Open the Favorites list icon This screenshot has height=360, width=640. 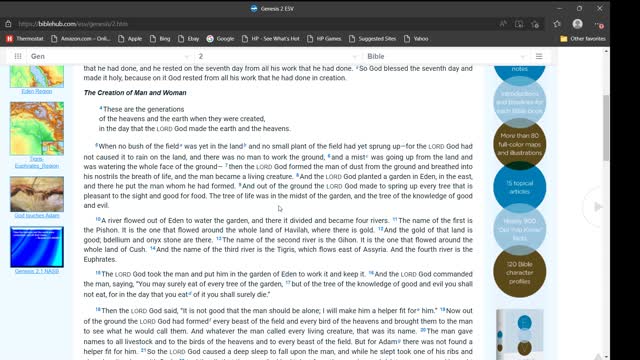click(557, 24)
